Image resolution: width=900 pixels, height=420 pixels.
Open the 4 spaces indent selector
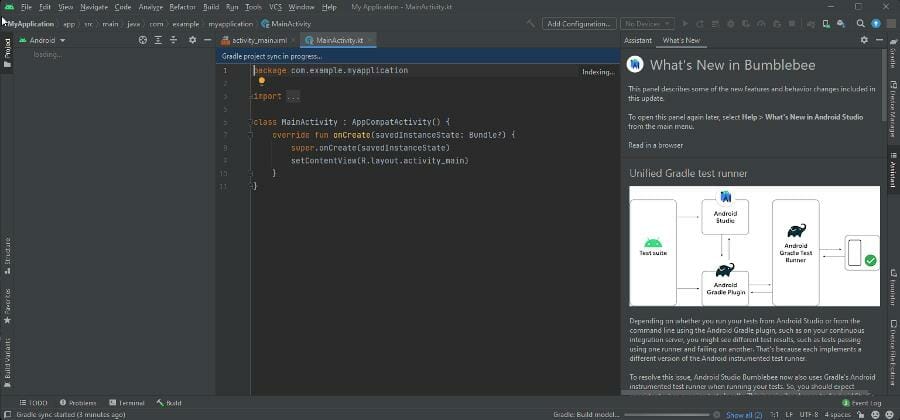click(837, 414)
